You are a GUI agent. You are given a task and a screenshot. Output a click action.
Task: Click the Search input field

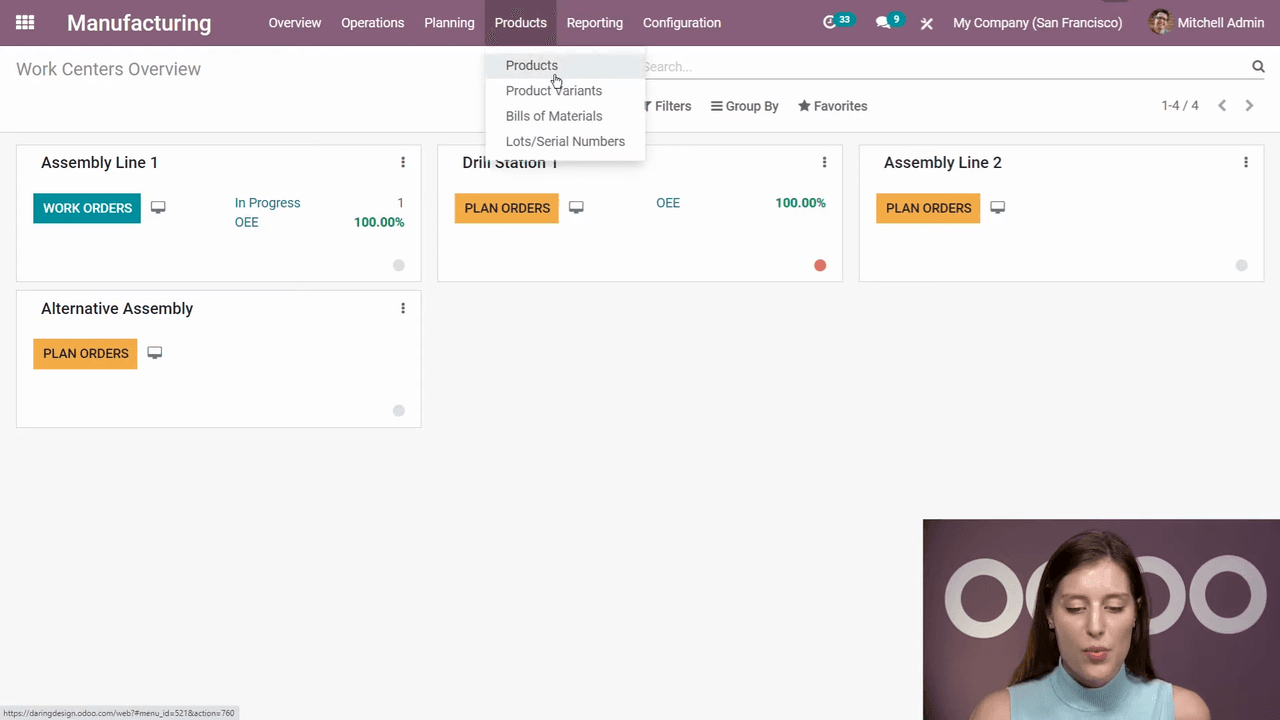pos(940,67)
